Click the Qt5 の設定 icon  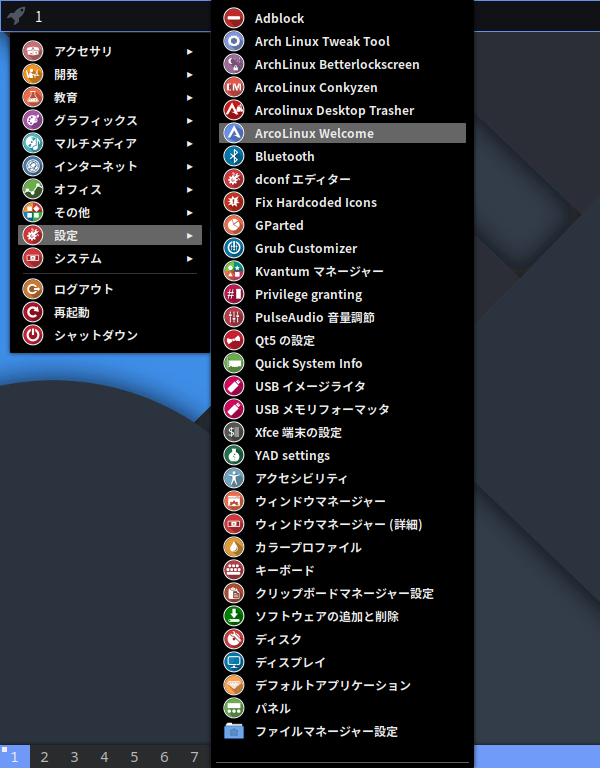234,340
